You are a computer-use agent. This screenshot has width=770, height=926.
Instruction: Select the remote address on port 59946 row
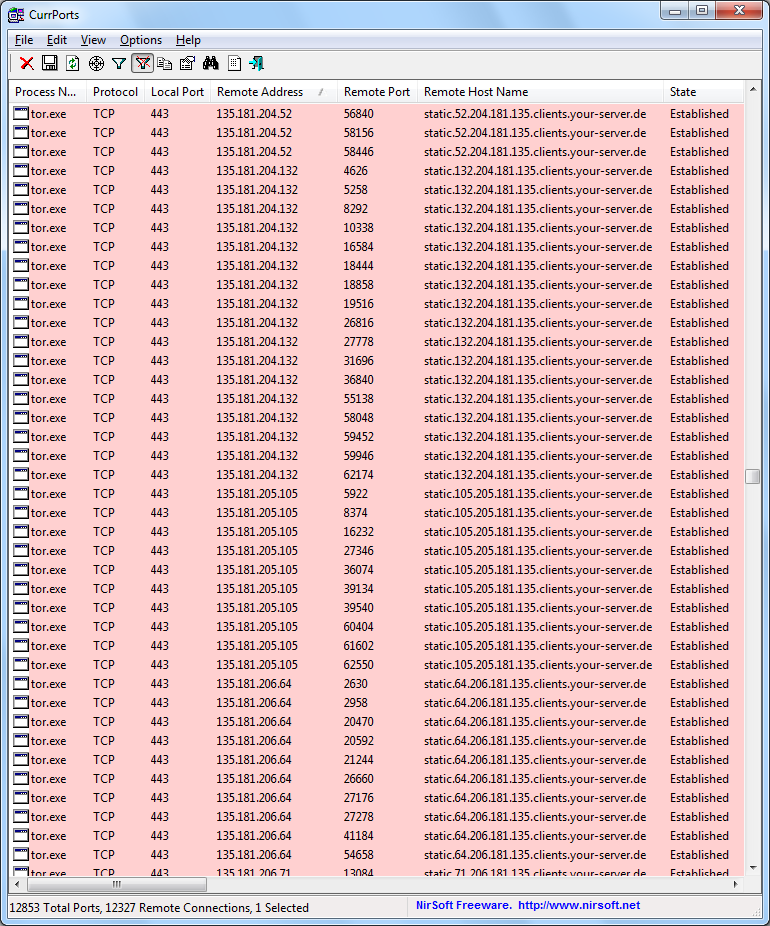tap(257, 456)
